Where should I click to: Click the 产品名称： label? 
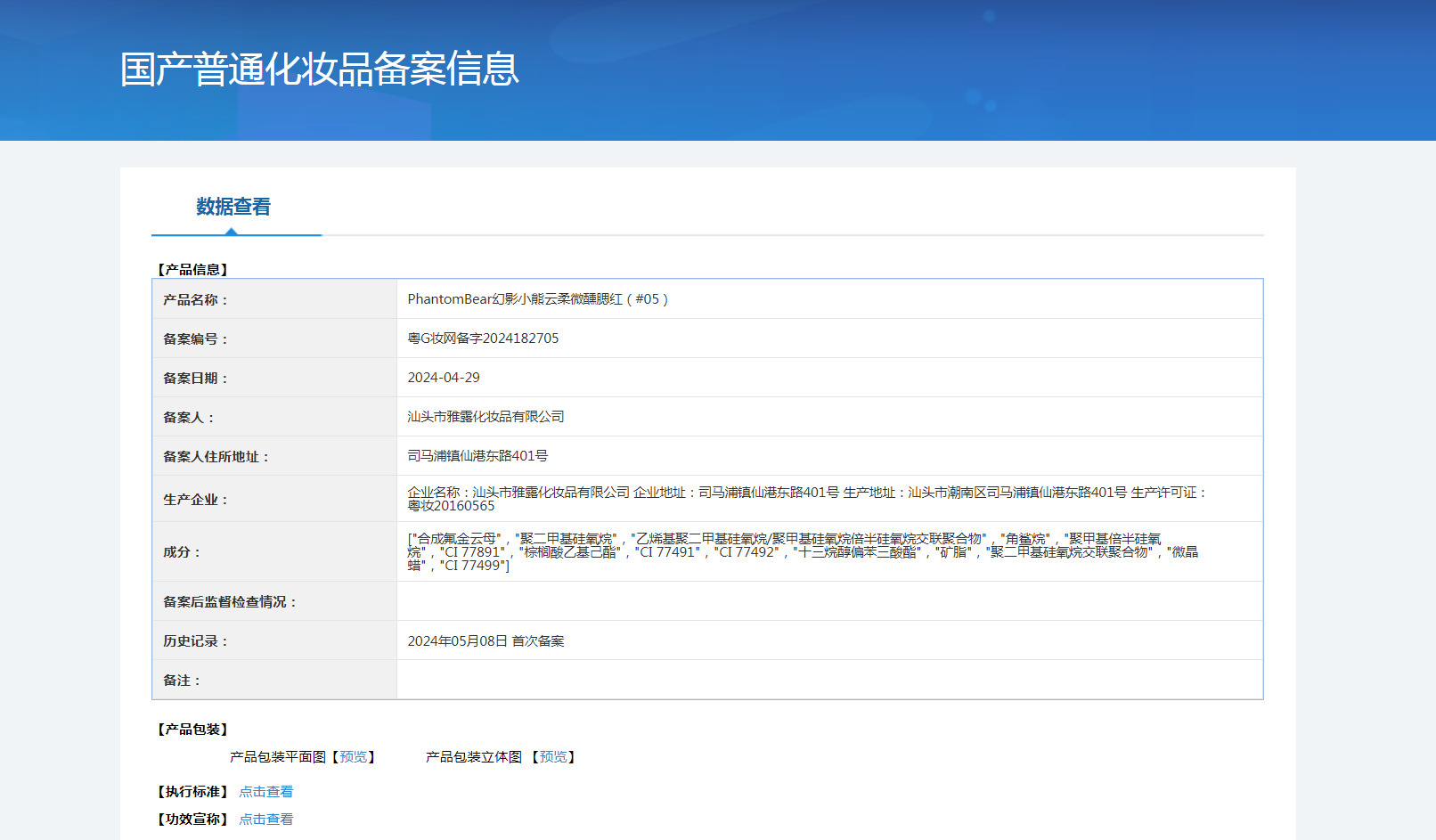point(196,300)
